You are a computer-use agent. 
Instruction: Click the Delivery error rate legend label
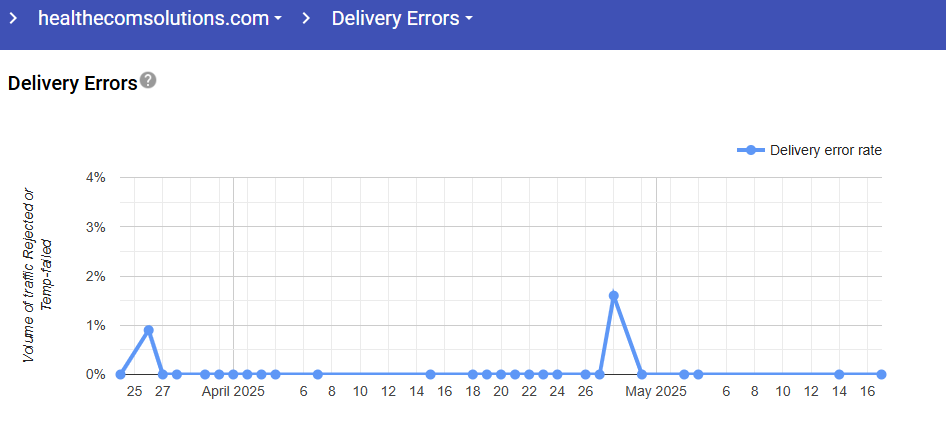(x=826, y=150)
